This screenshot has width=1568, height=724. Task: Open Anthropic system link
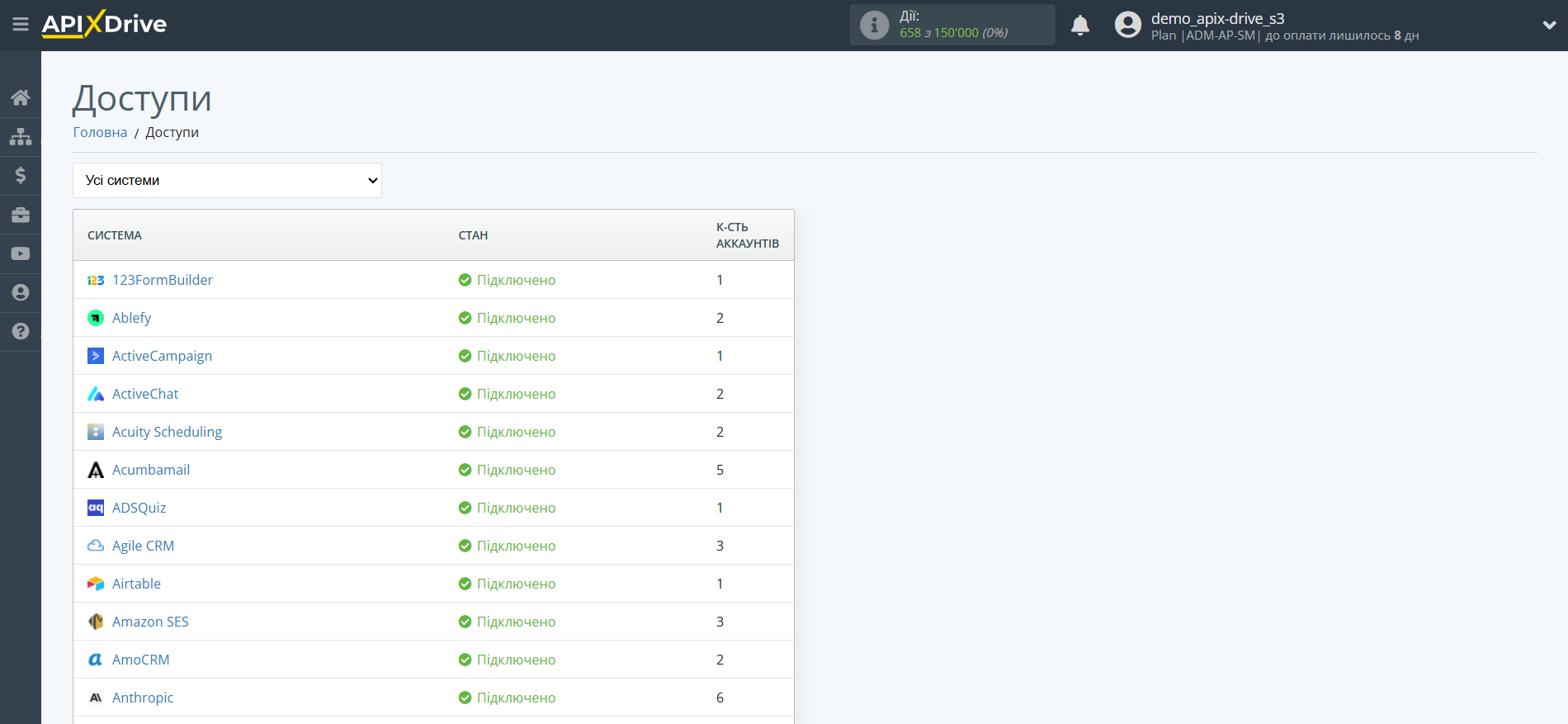(143, 698)
